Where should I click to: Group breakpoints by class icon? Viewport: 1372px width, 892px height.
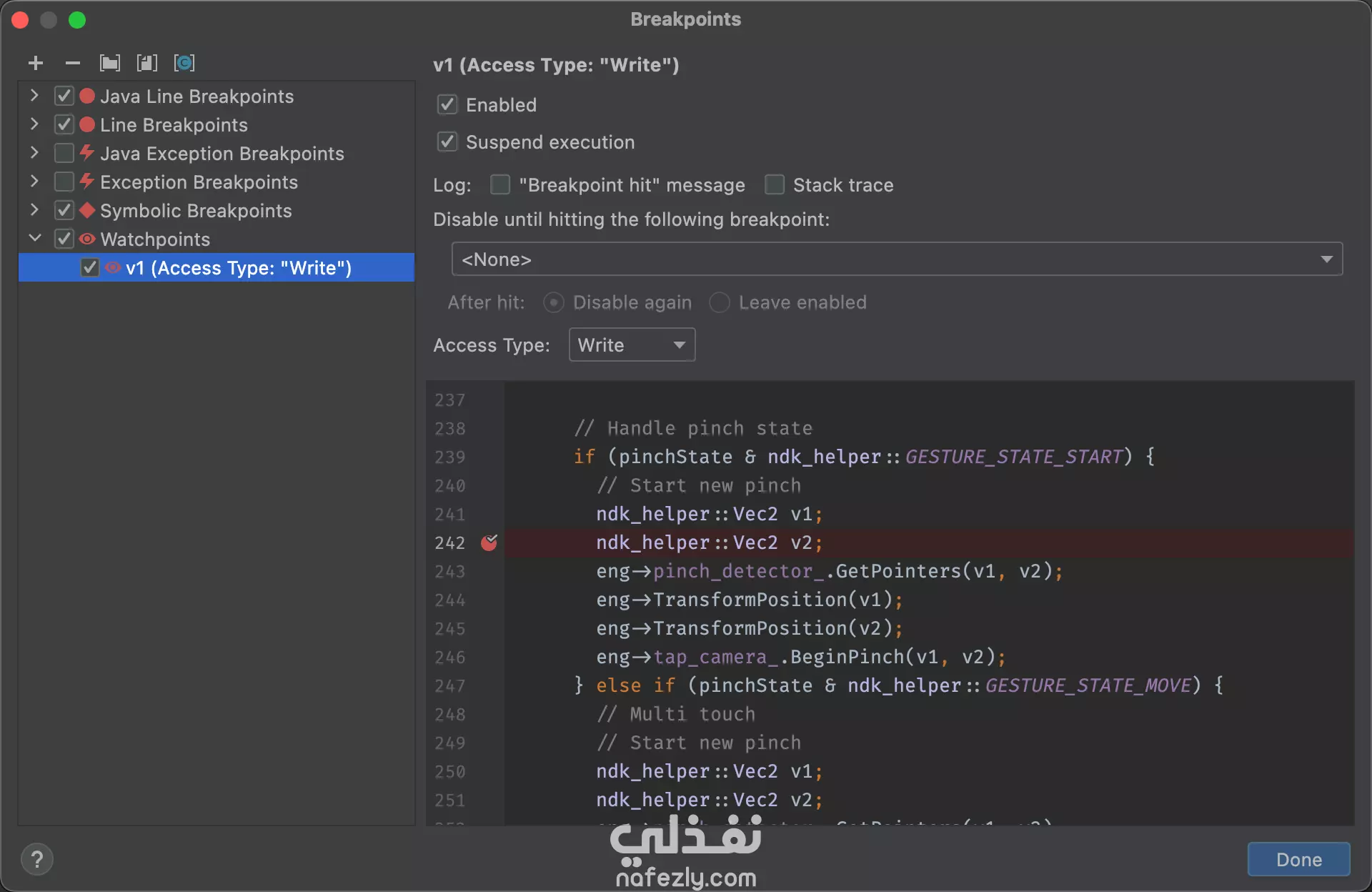[x=184, y=63]
